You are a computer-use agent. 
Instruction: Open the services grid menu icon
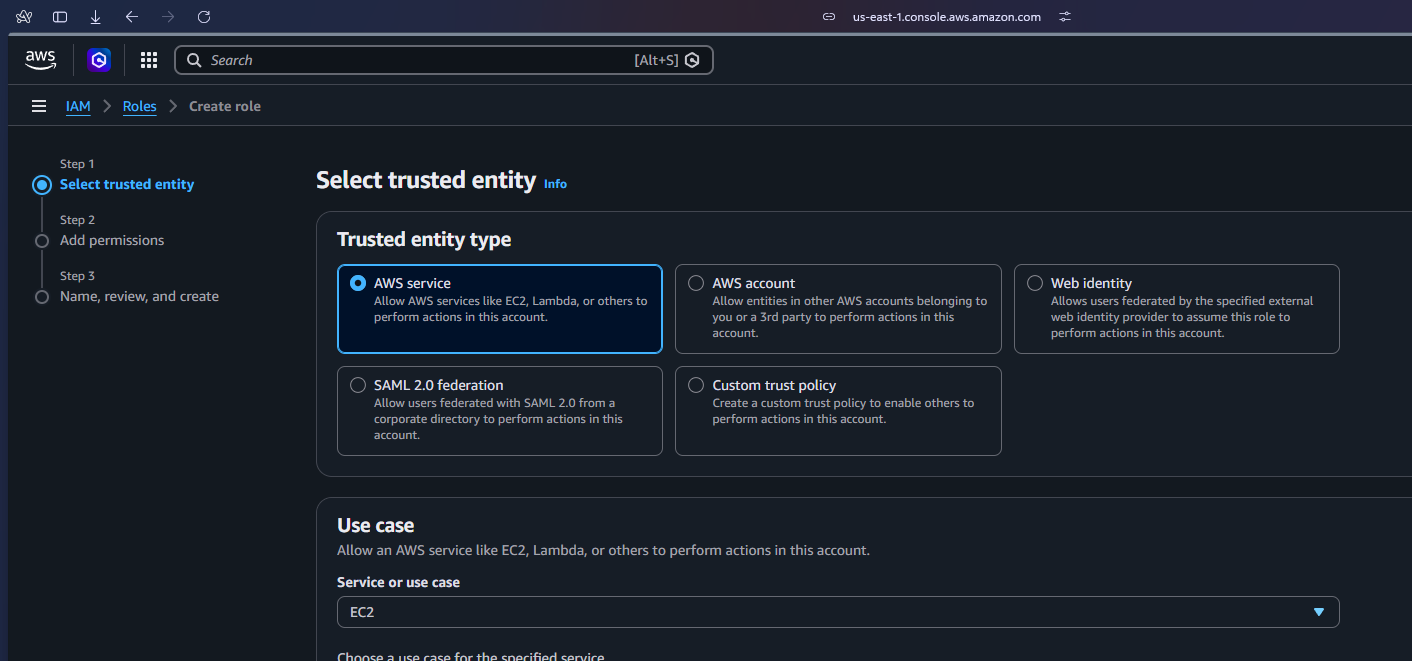149,60
